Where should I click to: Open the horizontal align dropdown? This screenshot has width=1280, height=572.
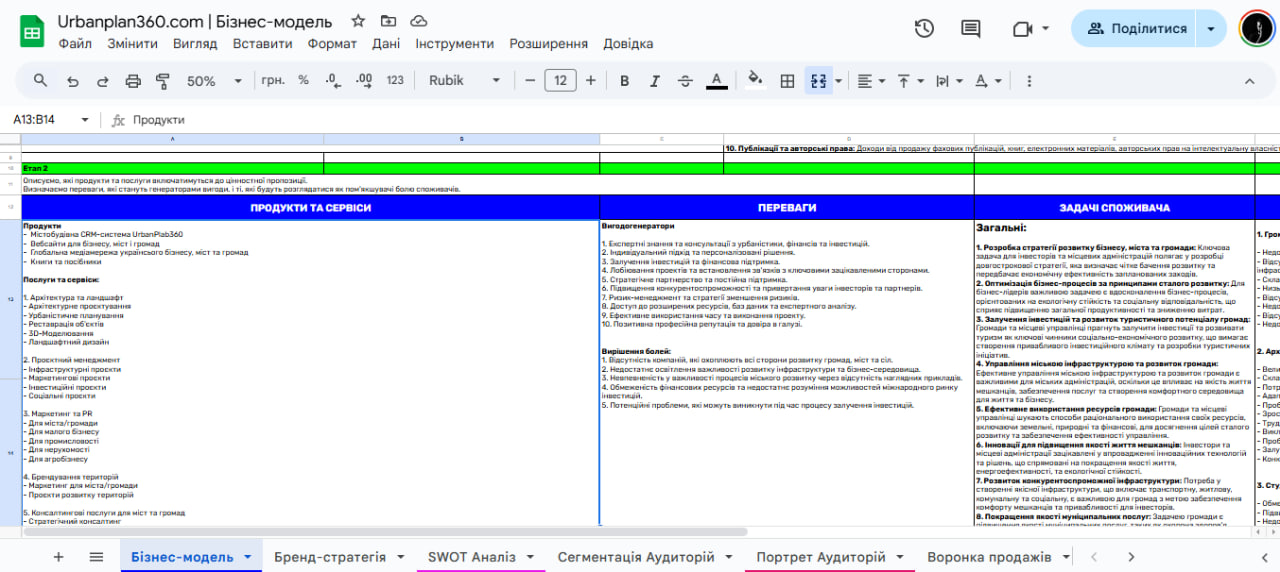[871, 81]
